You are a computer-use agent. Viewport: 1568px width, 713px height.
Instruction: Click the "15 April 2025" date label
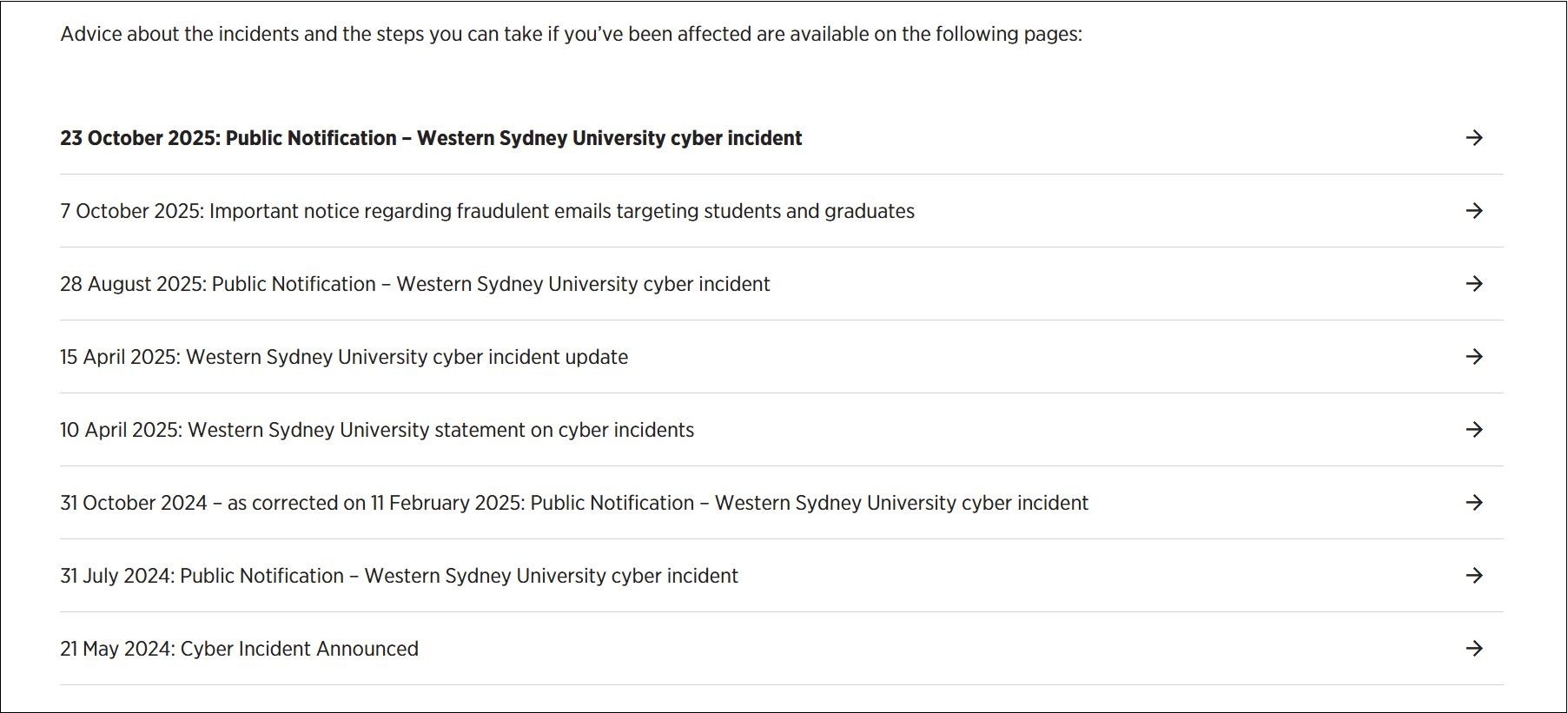(119, 357)
